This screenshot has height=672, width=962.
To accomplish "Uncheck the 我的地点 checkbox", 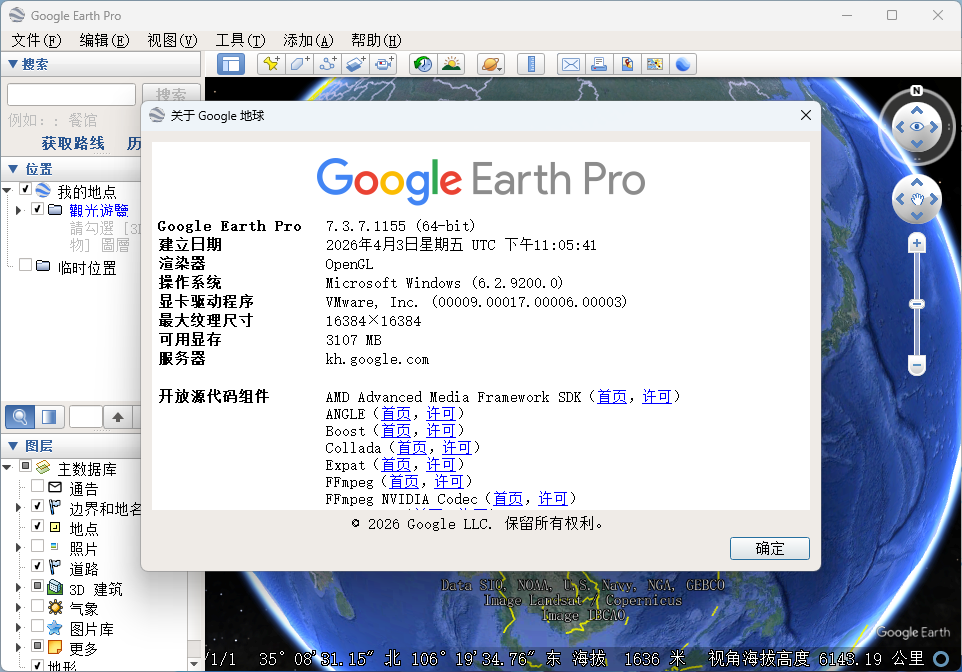I will pyautogui.click(x=26, y=189).
